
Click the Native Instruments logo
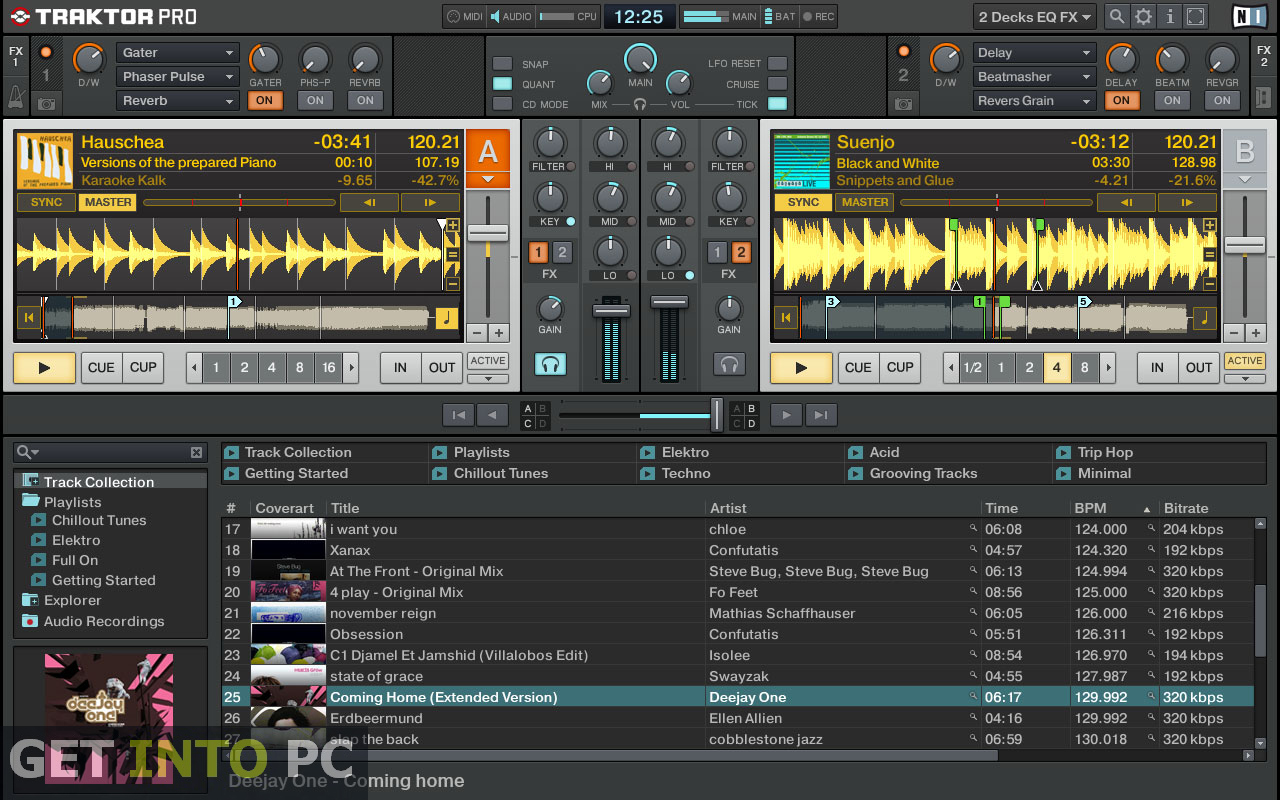pyautogui.click(x=1247, y=16)
